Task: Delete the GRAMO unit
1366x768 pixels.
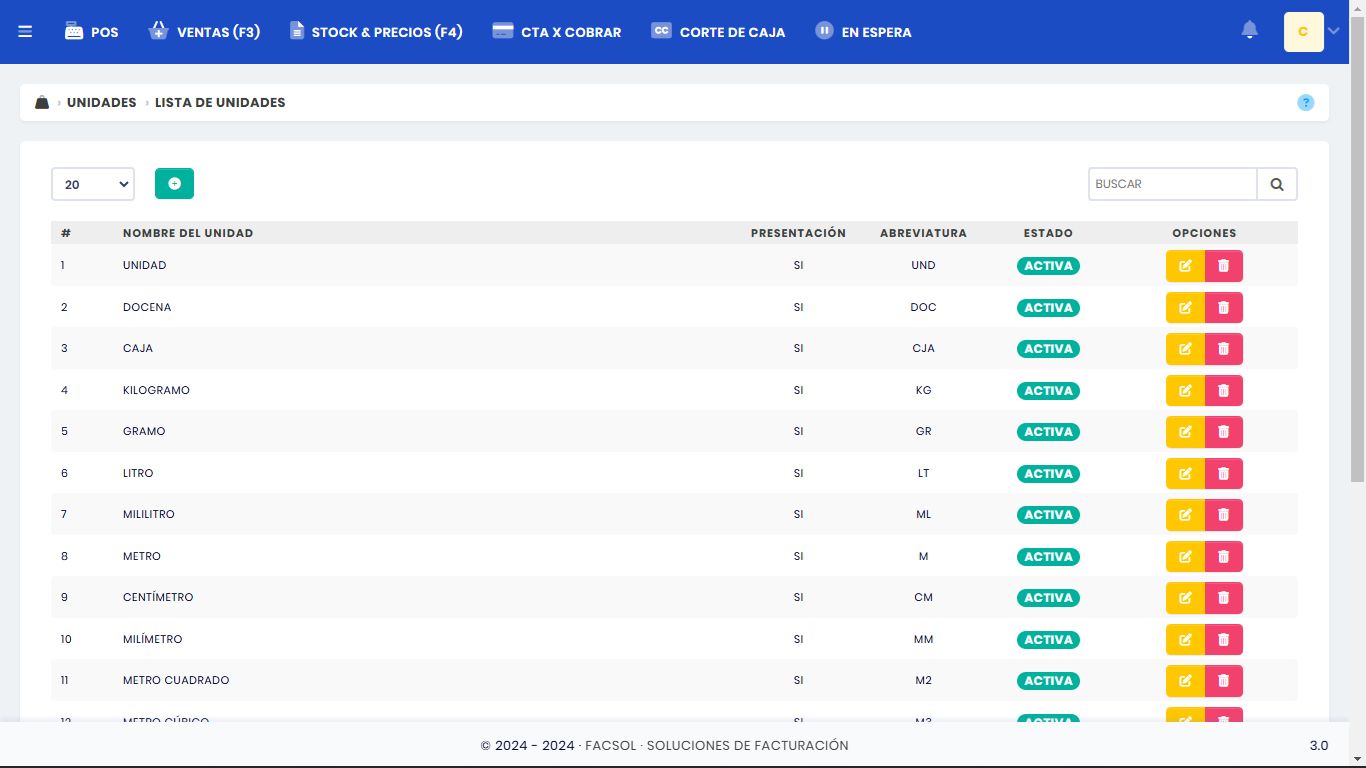Action: [1224, 432]
